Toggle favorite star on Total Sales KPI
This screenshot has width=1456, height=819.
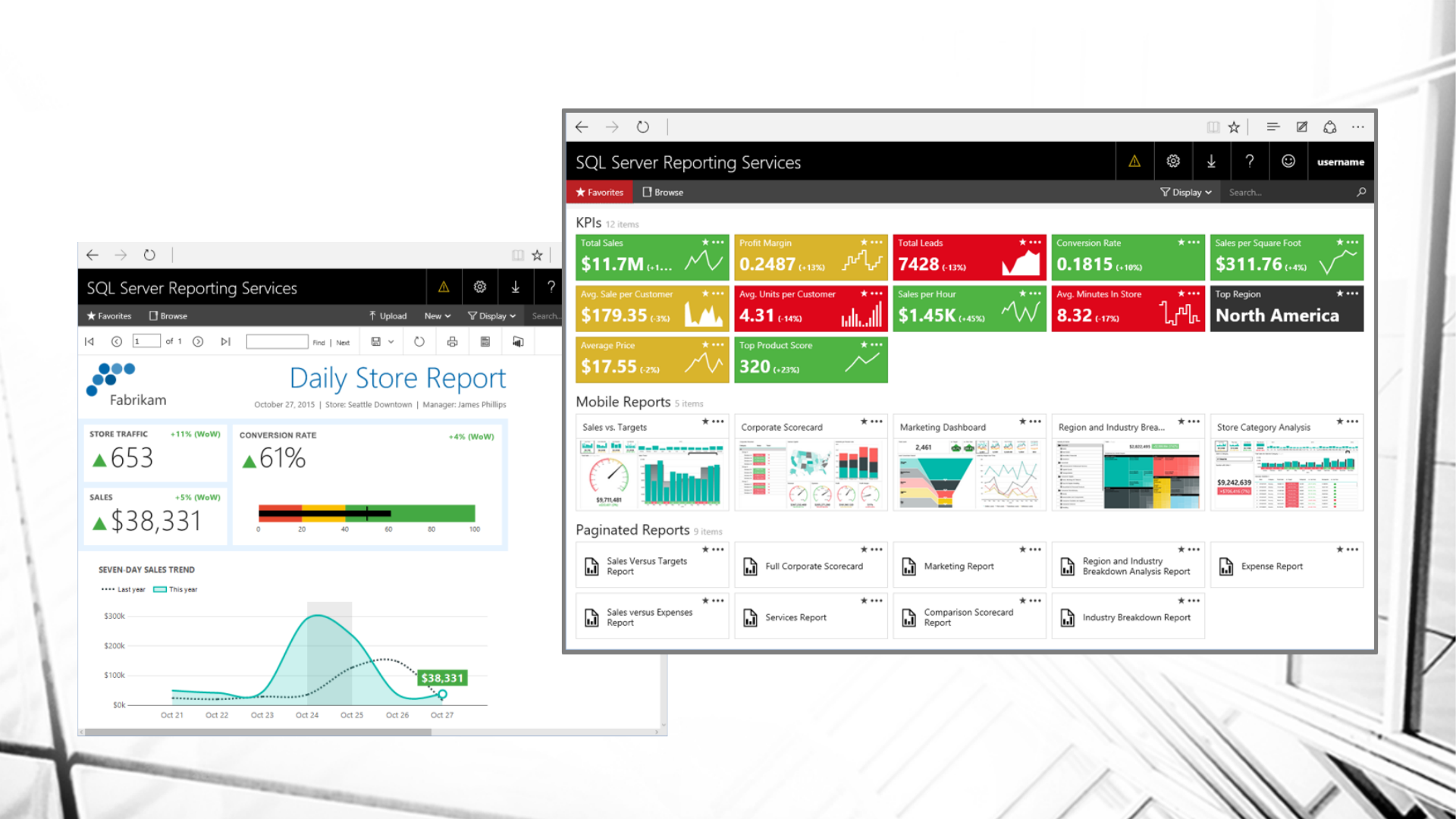(x=705, y=243)
